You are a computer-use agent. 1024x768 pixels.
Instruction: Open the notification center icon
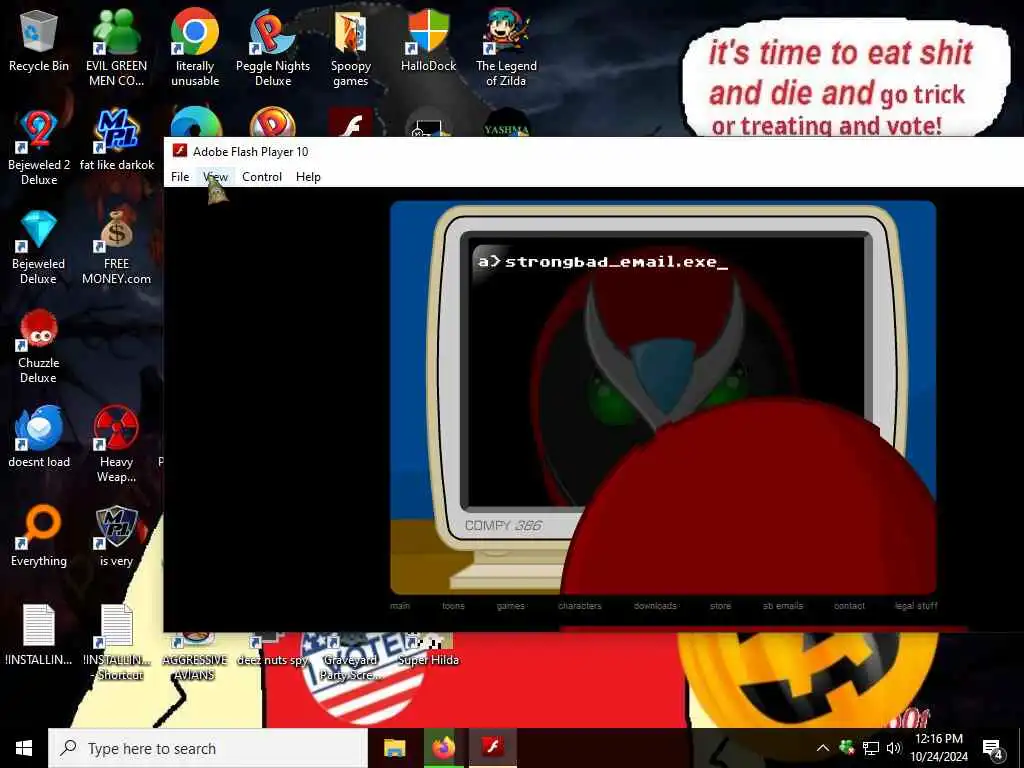pos(993,748)
